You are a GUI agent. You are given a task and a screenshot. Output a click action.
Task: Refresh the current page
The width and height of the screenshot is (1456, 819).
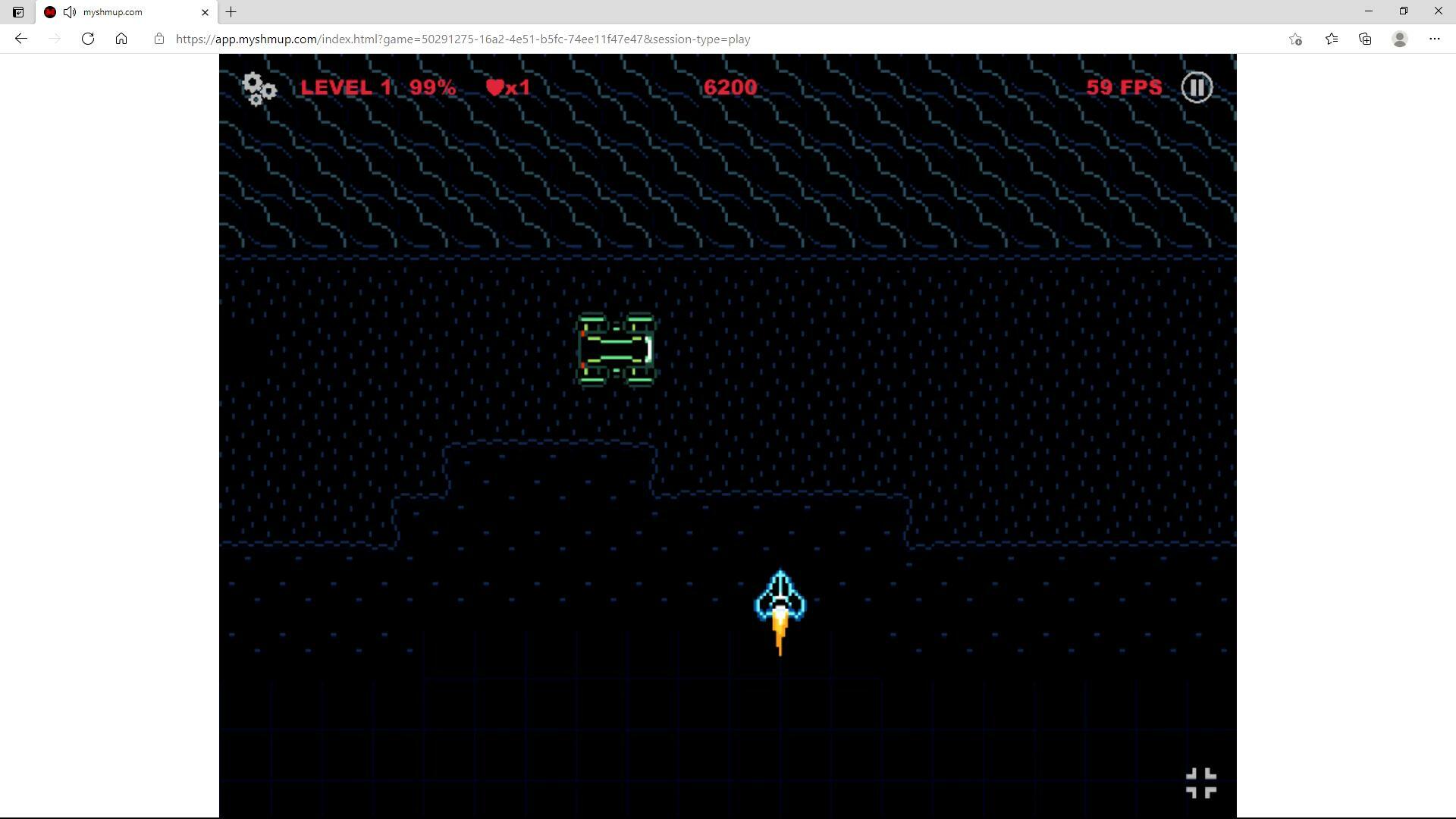[x=88, y=39]
